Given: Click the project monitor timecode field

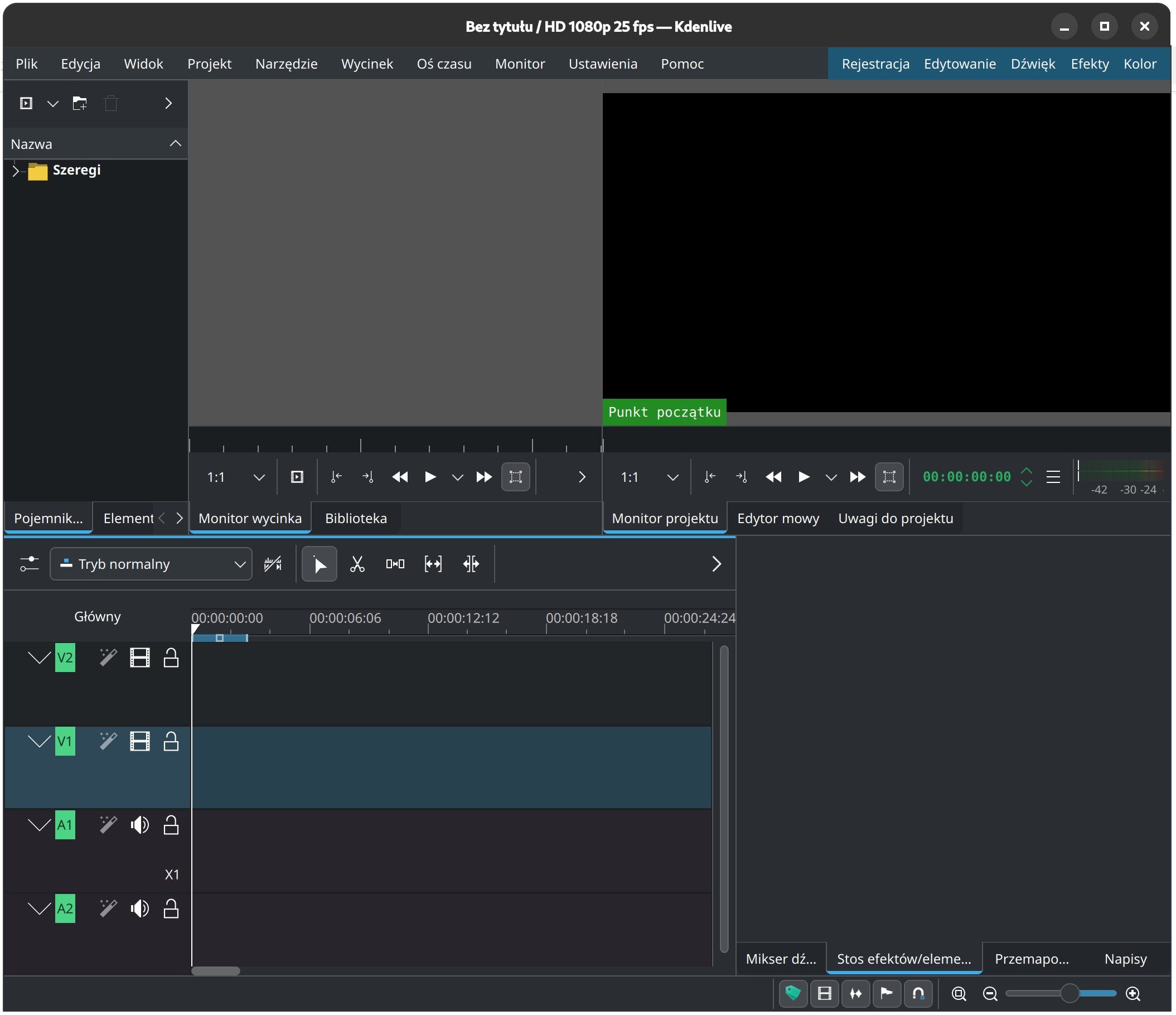Looking at the screenshot, I should point(966,477).
